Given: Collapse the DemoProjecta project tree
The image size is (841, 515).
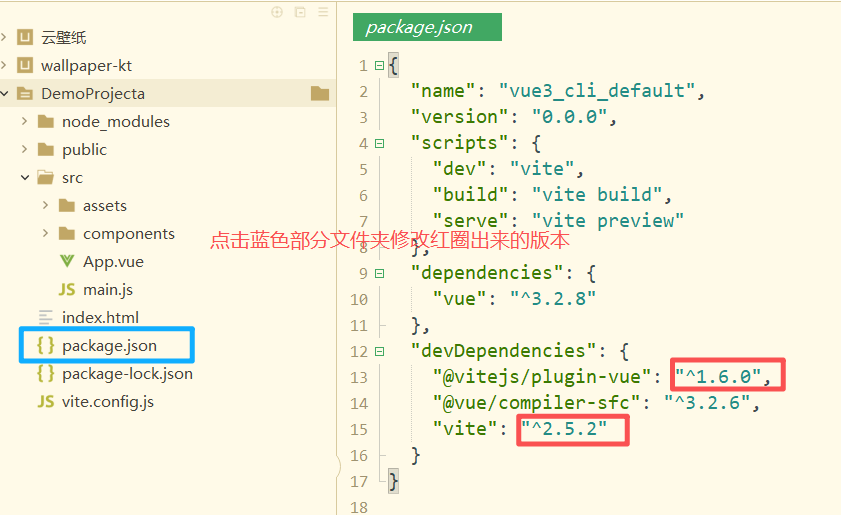Looking at the screenshot, I should point(4,93).
